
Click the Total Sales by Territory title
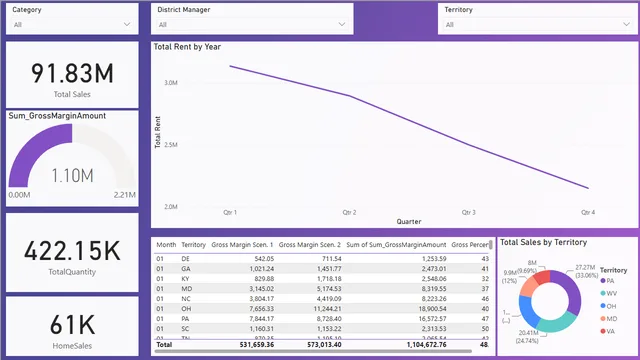click(x=543, y=242)
